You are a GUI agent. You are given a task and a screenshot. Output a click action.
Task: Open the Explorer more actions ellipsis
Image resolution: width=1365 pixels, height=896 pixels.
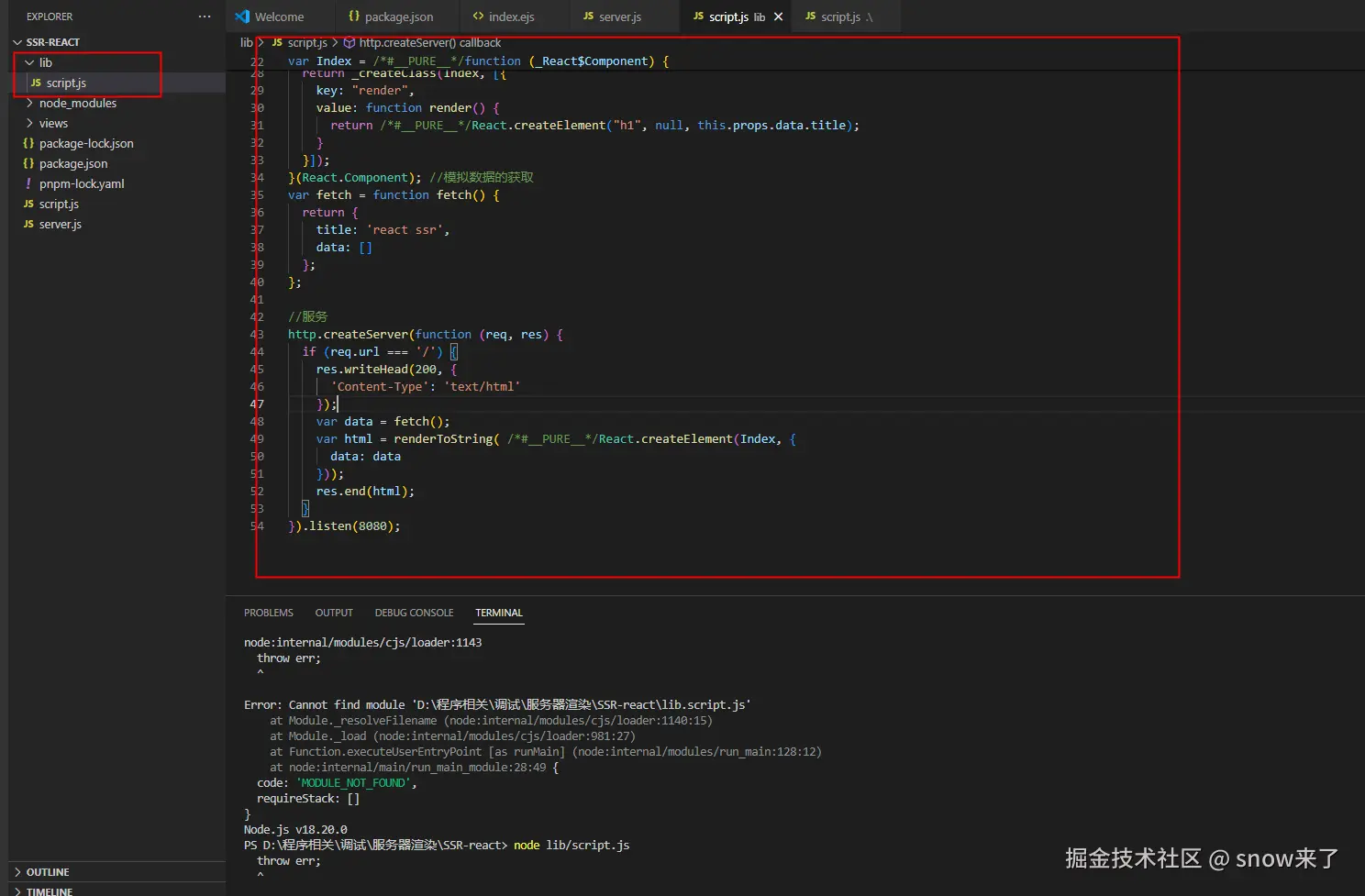[204, 17]
